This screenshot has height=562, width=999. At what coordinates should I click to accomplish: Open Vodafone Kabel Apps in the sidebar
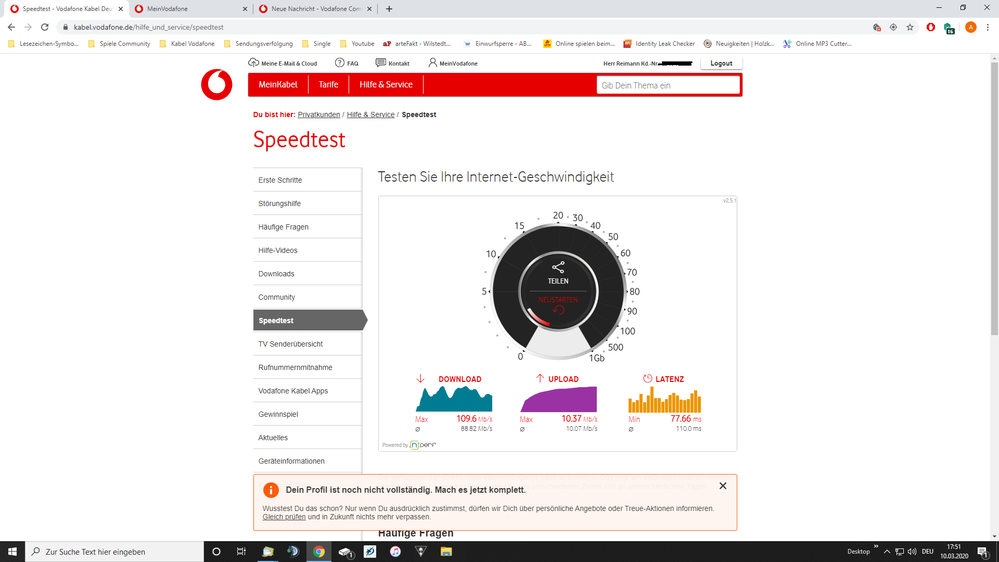tap(307, 391)
